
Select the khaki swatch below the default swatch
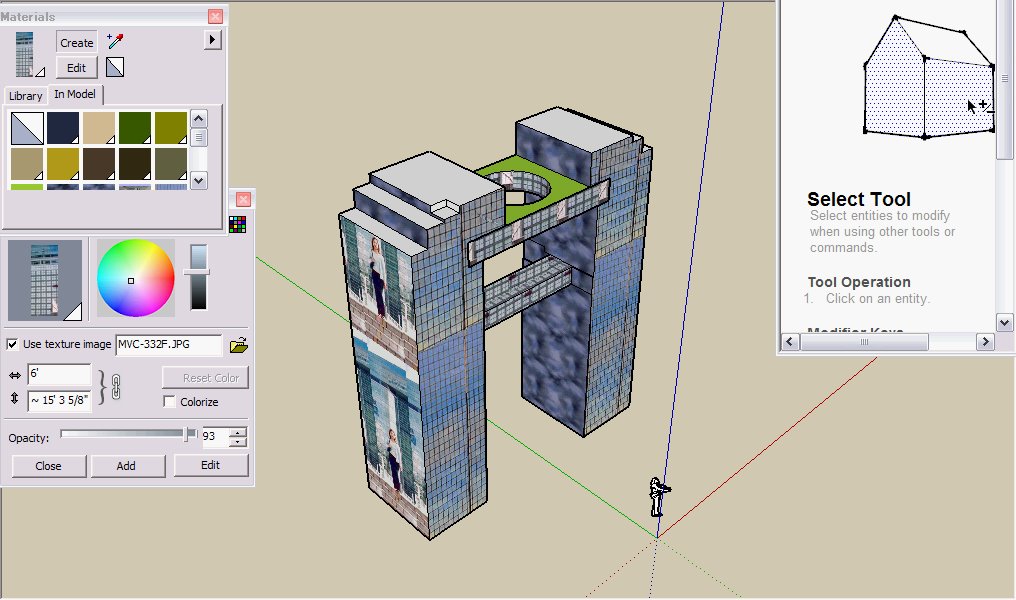point(27,164)
